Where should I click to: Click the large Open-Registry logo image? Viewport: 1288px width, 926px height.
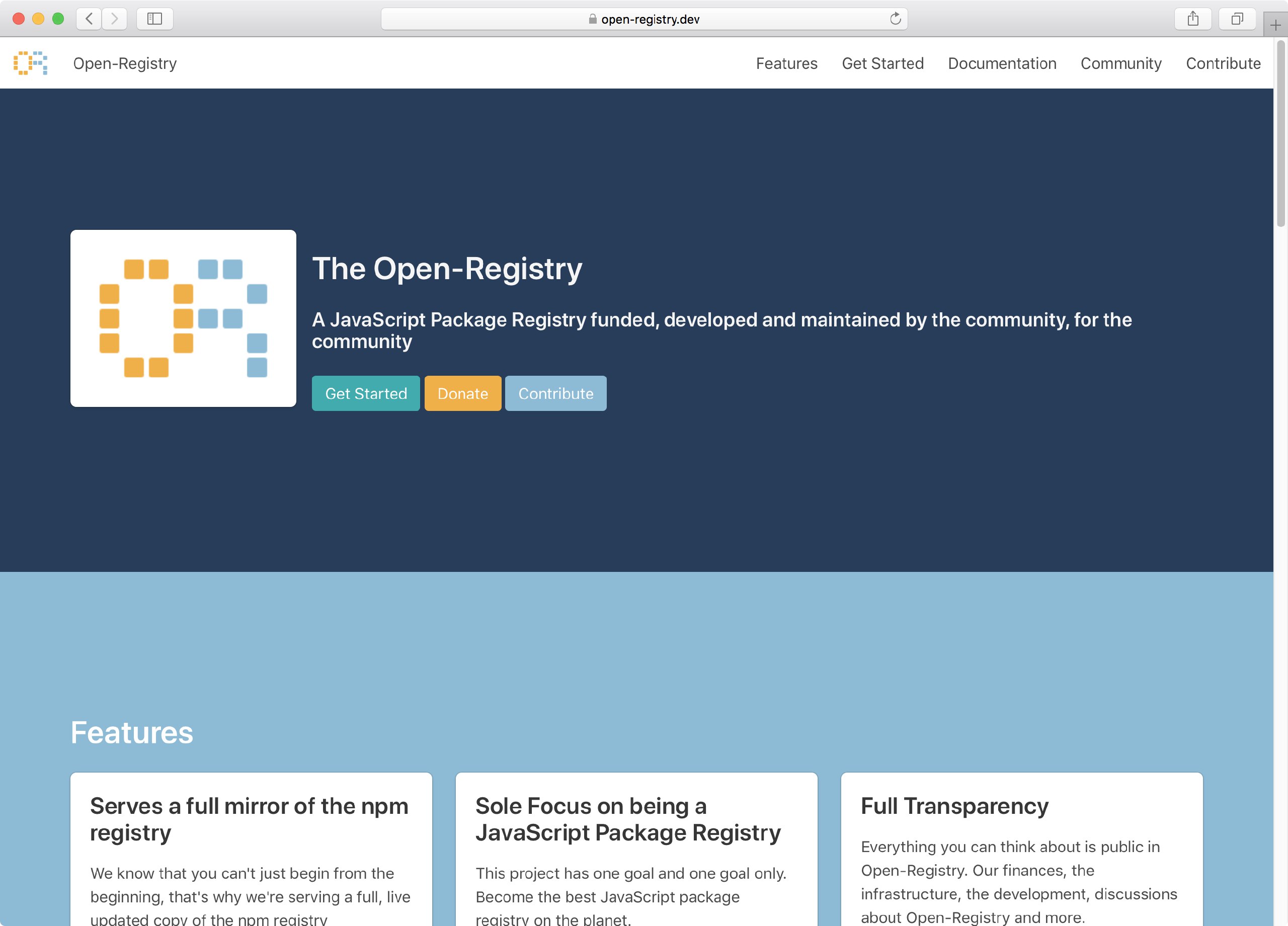pos(184,318)
